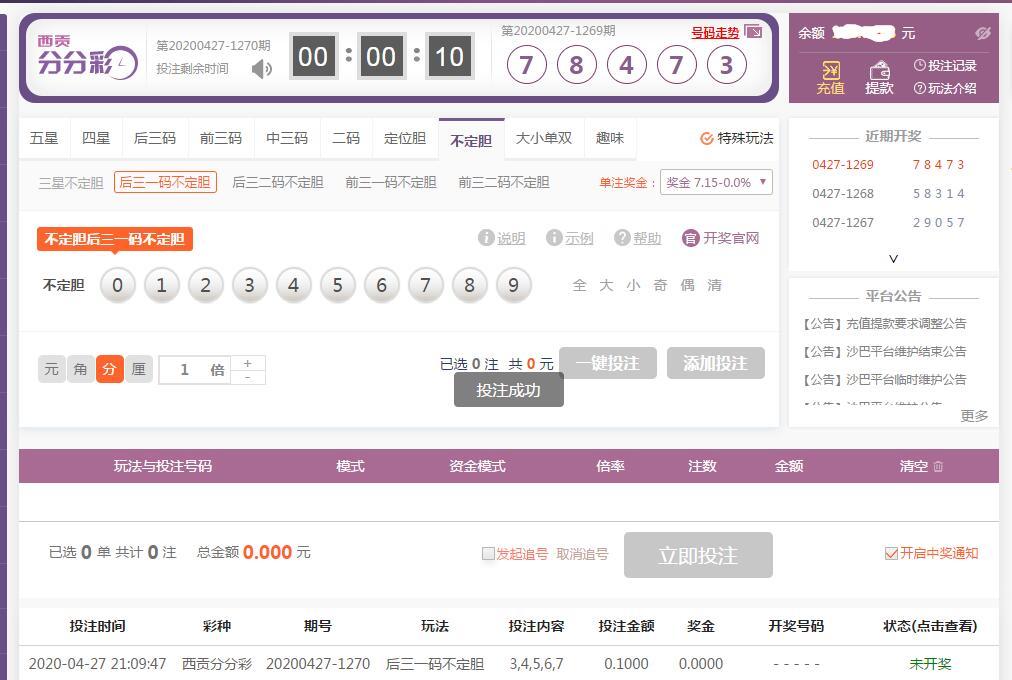Screen dimensions: 1012x680
Task: Choose the 元 currency unit
Action: pos(52,369)
